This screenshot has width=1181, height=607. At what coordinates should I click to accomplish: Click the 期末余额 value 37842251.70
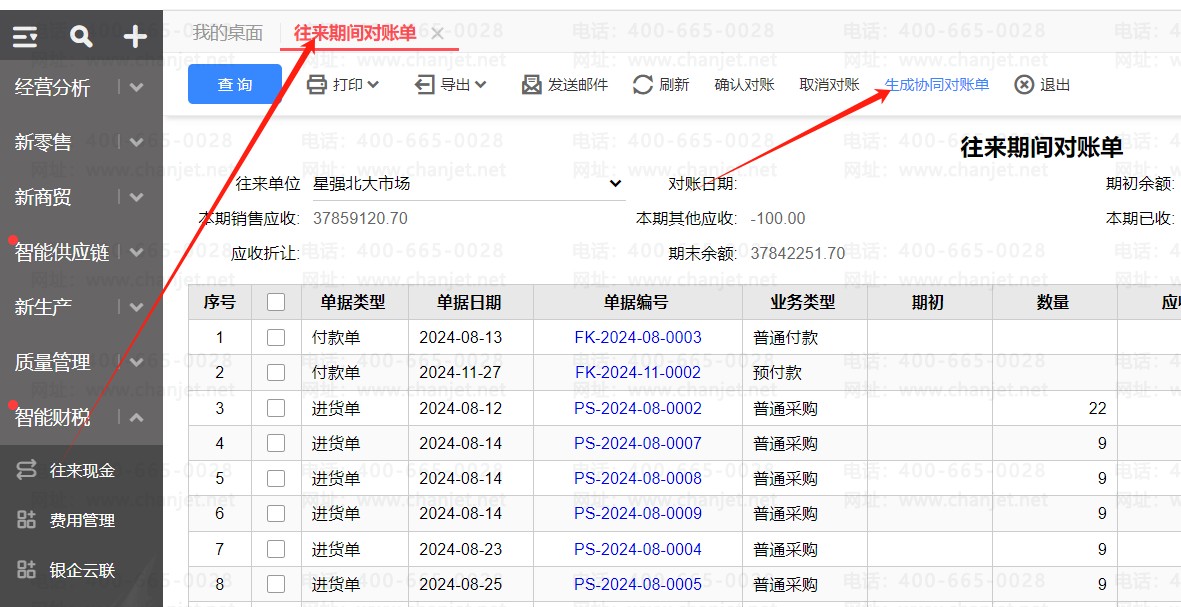point(798,253)
